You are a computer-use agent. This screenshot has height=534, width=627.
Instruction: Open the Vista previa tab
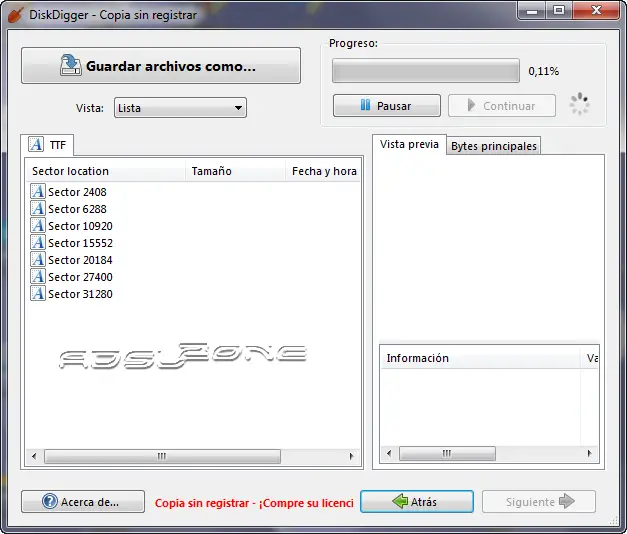click(409, 144)
